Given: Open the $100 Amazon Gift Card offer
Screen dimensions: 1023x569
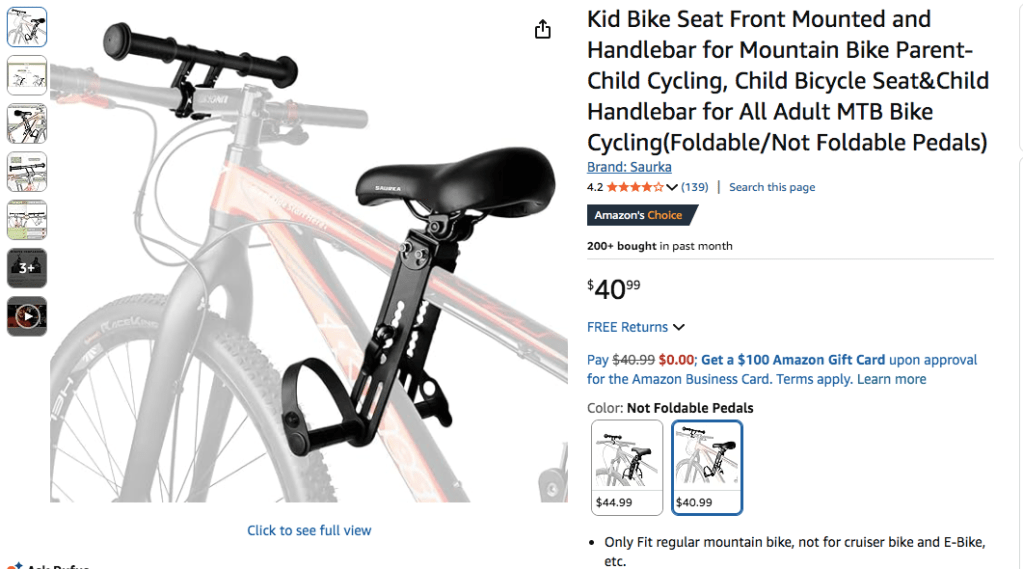Looking at the screenshot, I should (793, 360).
